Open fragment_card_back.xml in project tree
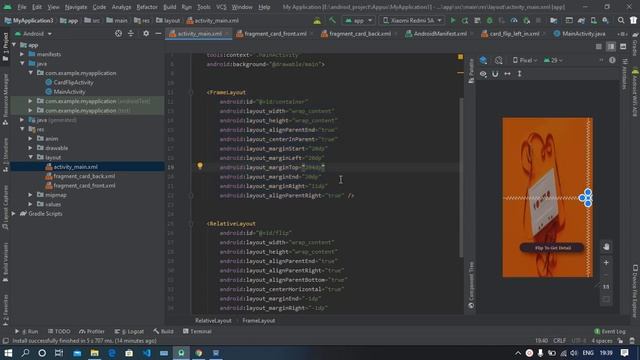Screen dimensions: 640x360 (84, 176)
